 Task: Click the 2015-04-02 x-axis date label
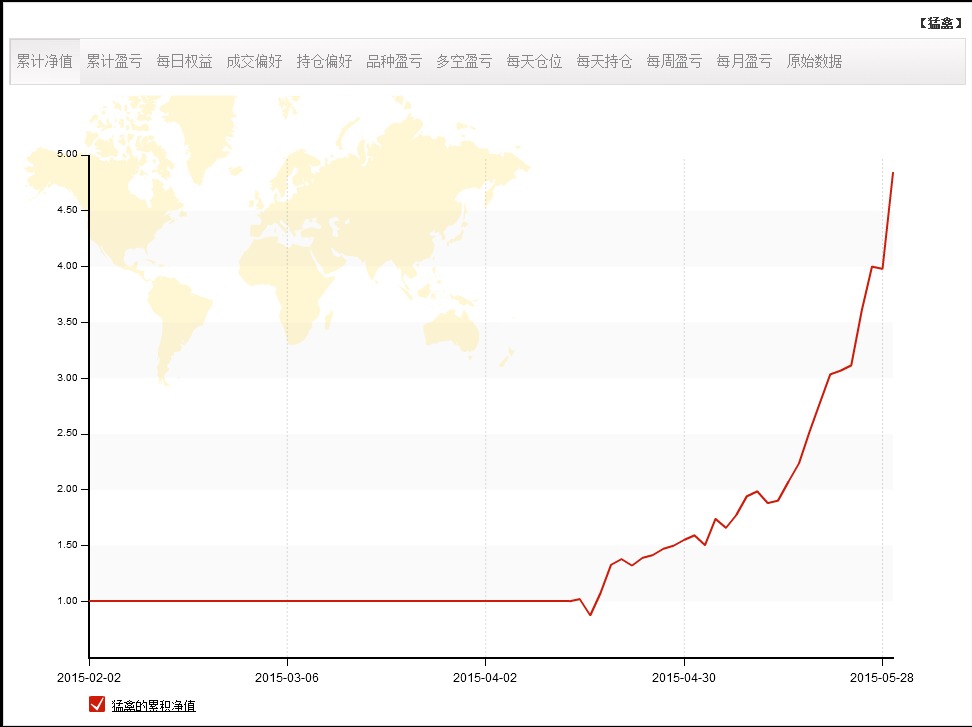click(485, 677)
